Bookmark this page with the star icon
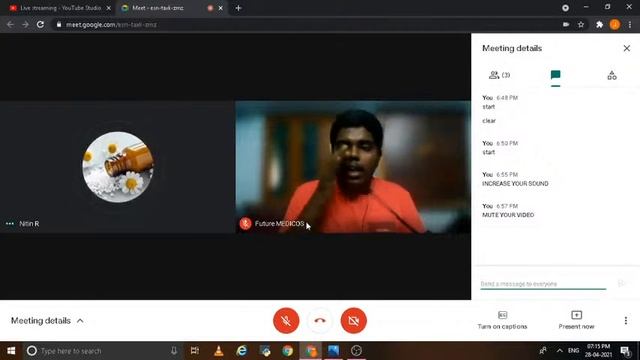 pyautogui.click(x=581, y=24)
